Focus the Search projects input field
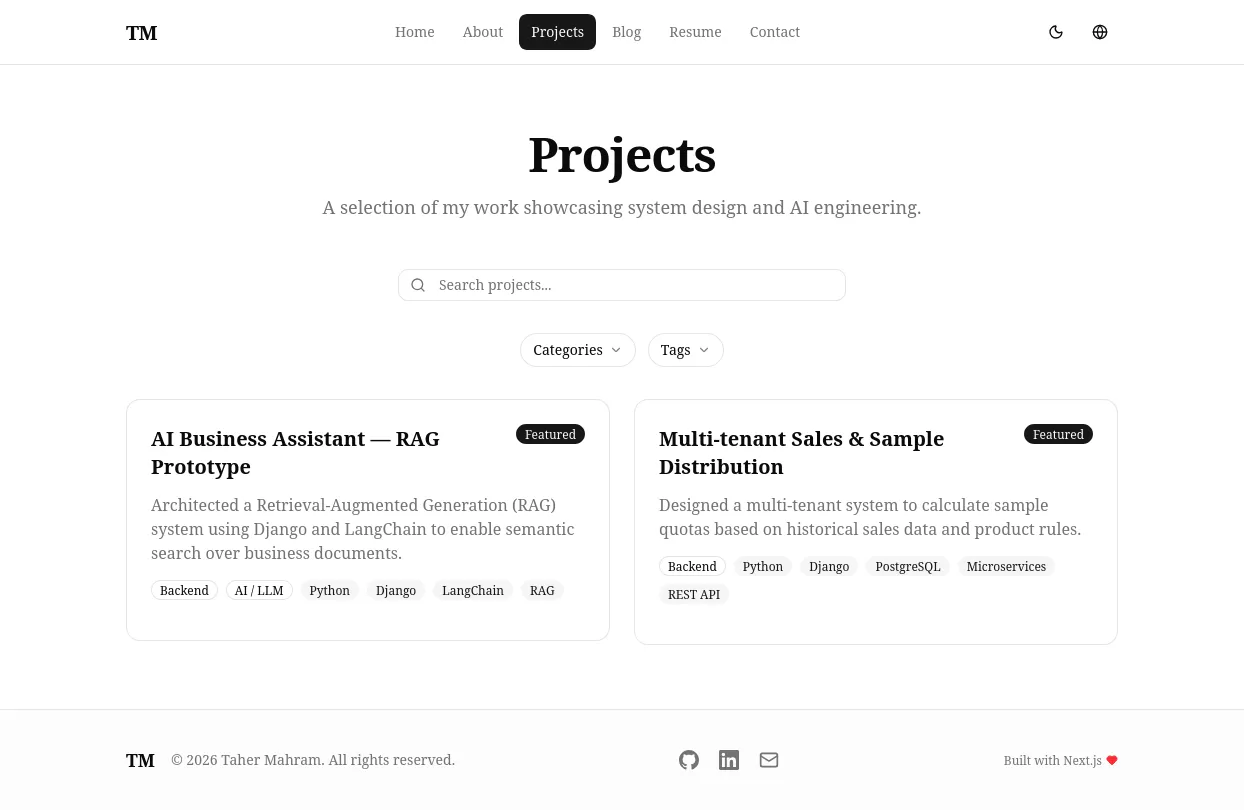This screenshot has width=1244, height=810. (x=622, y=285)
